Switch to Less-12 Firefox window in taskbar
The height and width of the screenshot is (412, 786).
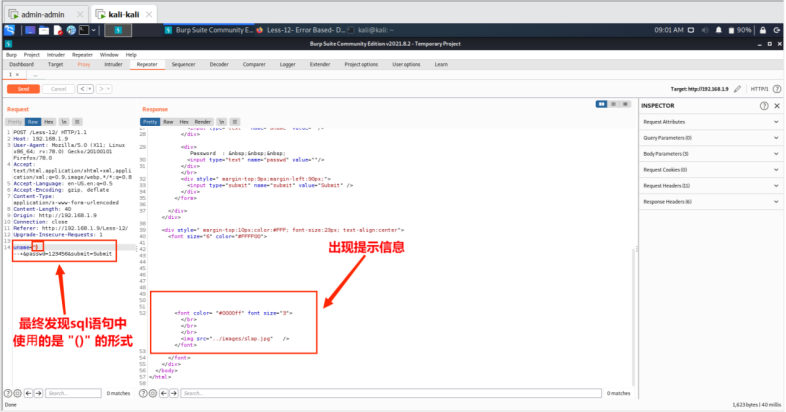click(x=301, y=30)
